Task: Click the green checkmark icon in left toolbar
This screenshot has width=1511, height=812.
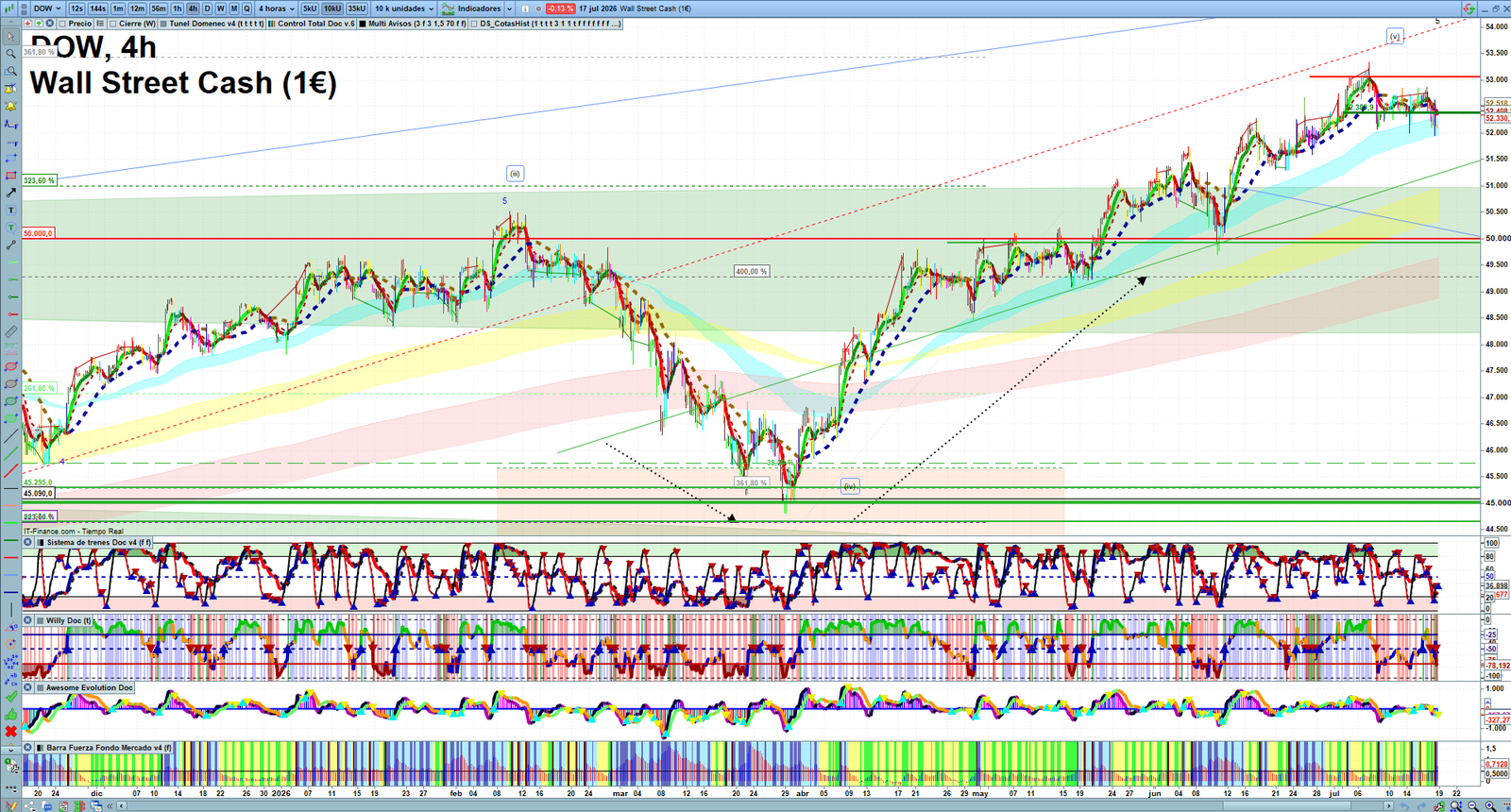Action: [x=10, y=699]
